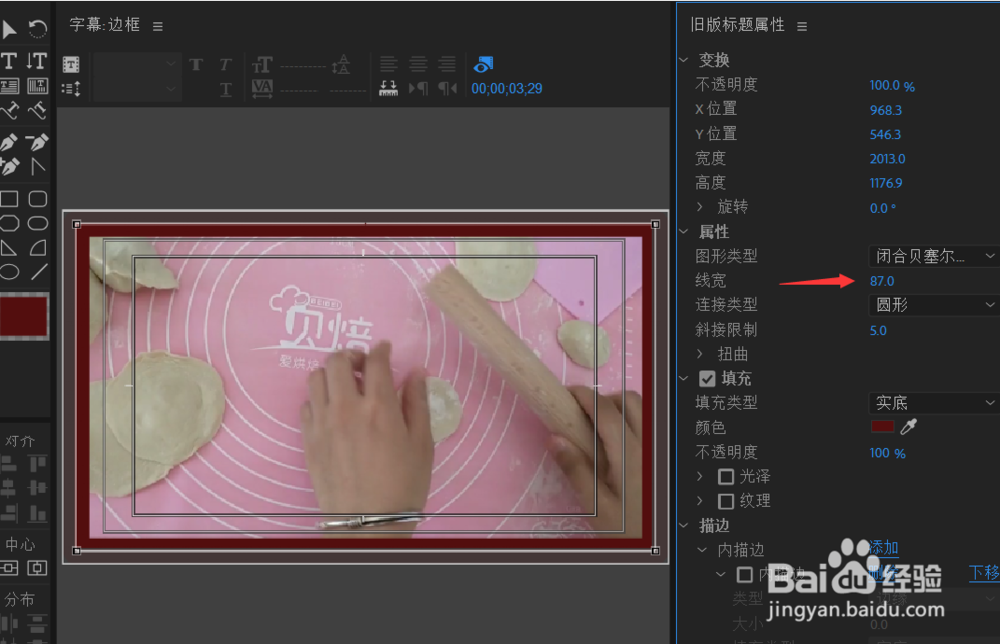
Task: Select the horizontal Type tool
Action: pyautogui.click(x=9, y=61)
